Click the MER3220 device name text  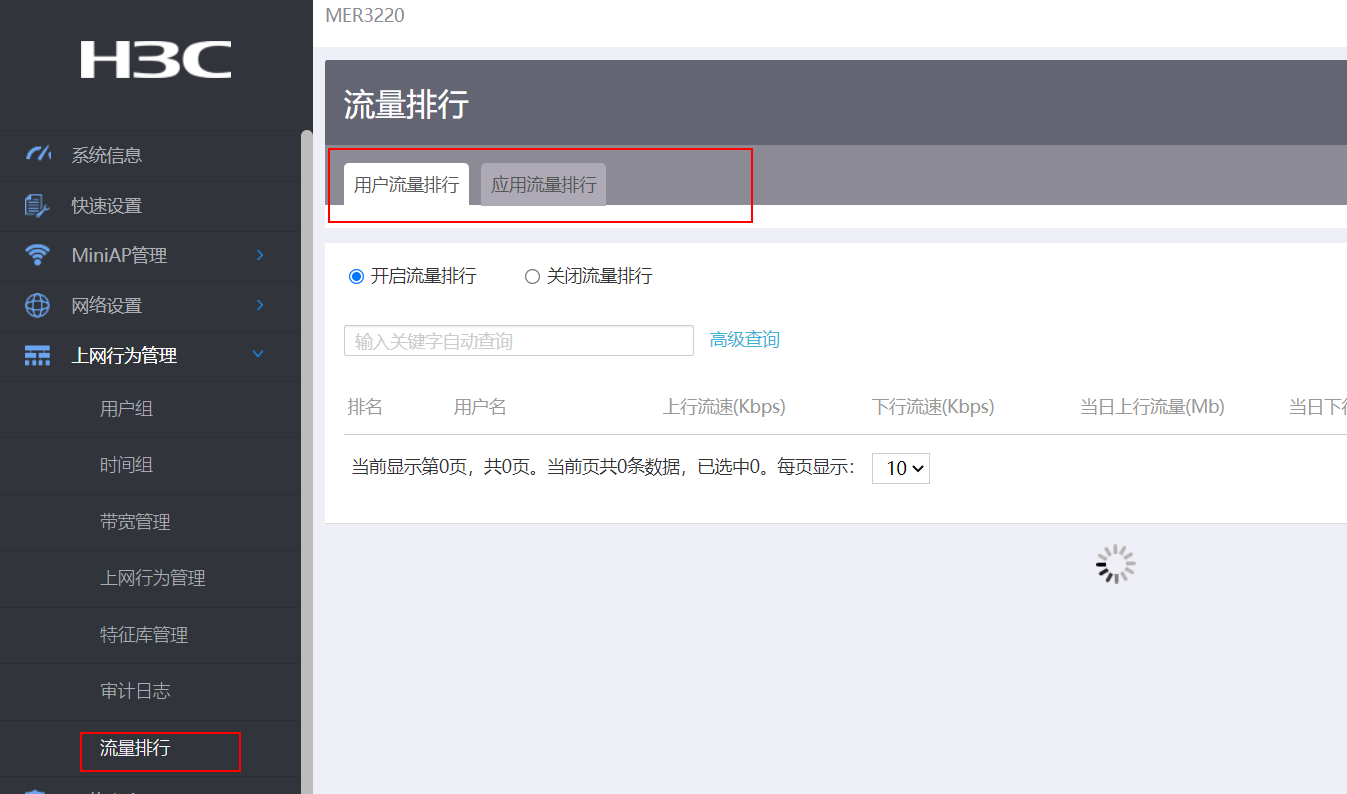tap(365, 15)
